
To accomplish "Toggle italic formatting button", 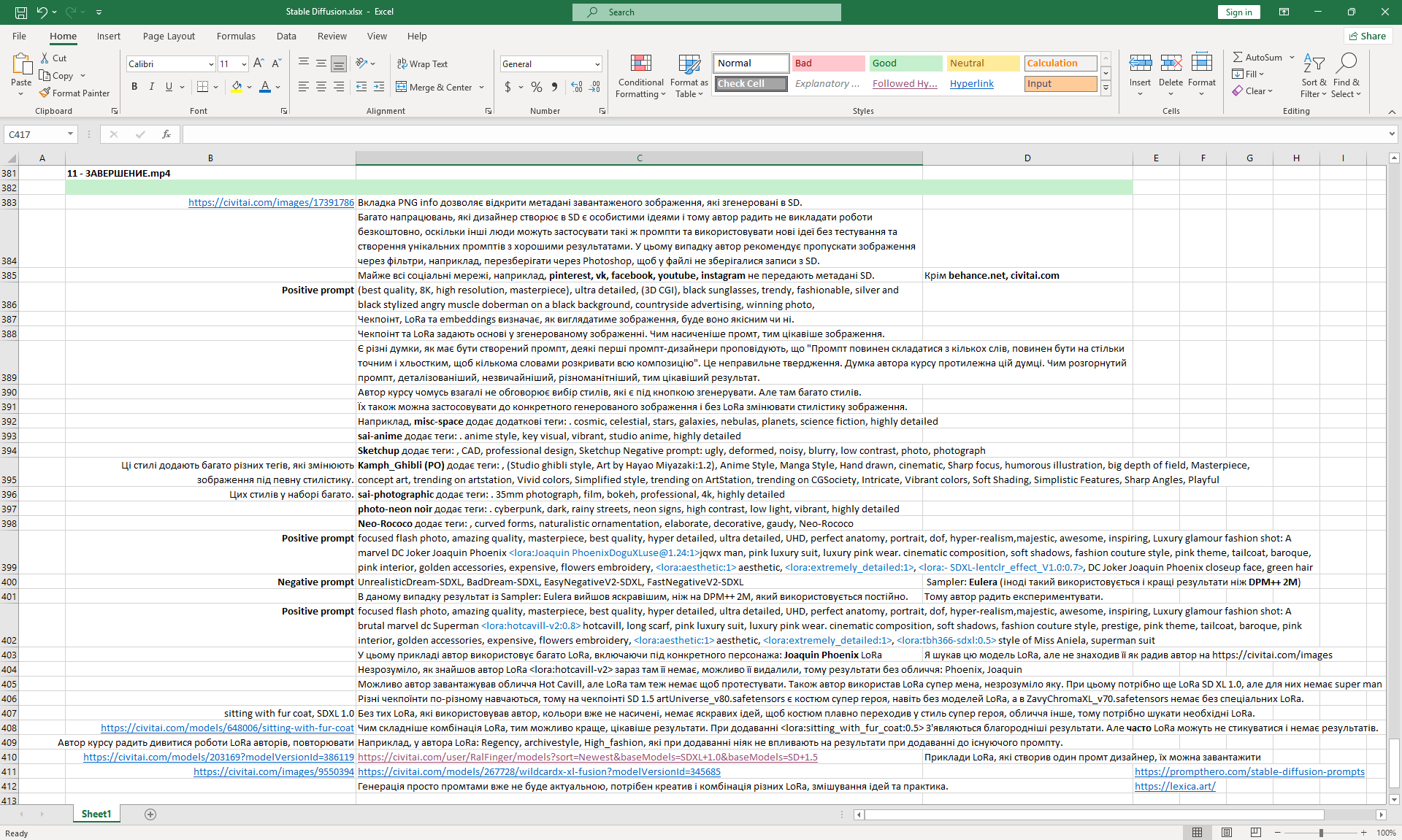I will point(152,87).
